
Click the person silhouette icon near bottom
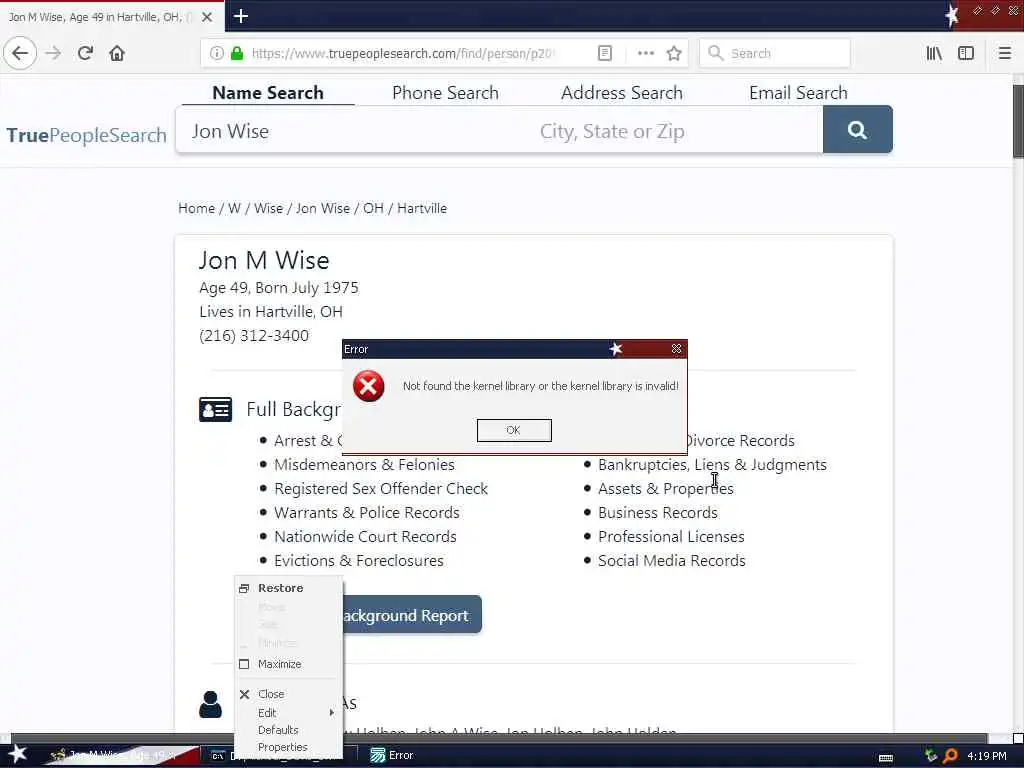click(x=210, y=704)
